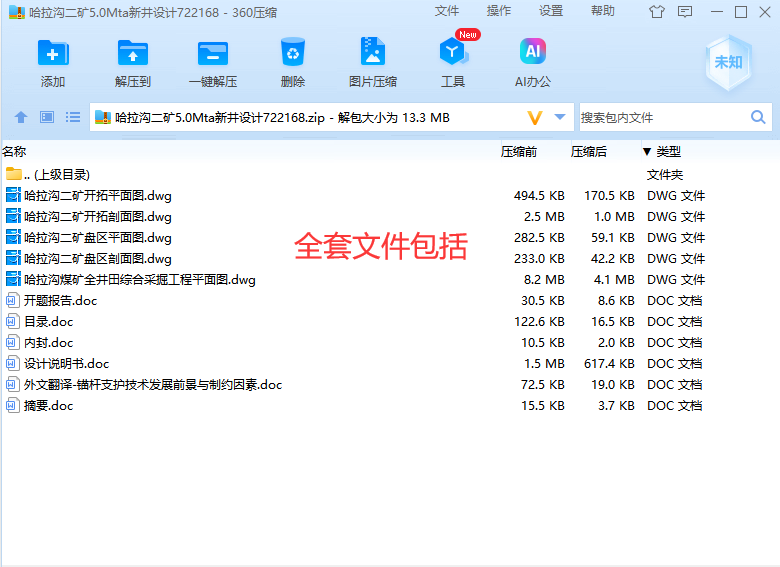Click the 一键解压 one-click extract icon

pyautogui.click(x=213, y=53)
